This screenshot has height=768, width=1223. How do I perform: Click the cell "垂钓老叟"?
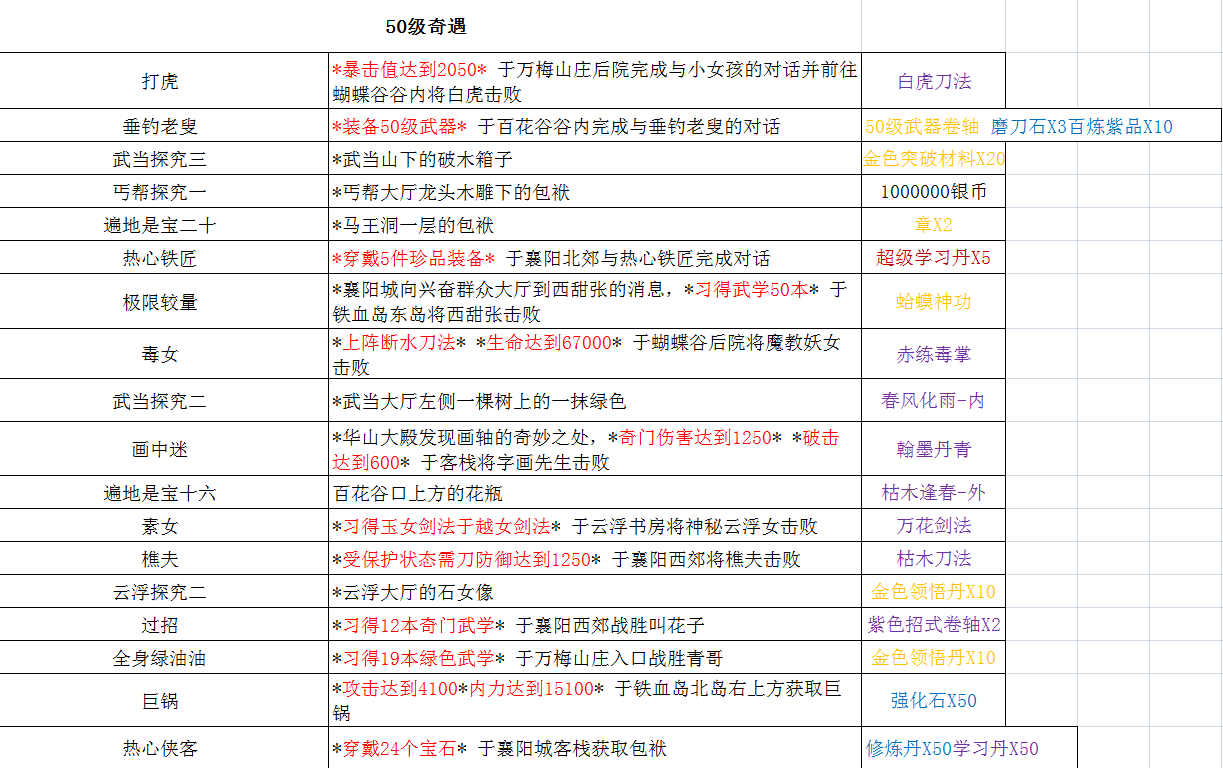coord(160,126)
